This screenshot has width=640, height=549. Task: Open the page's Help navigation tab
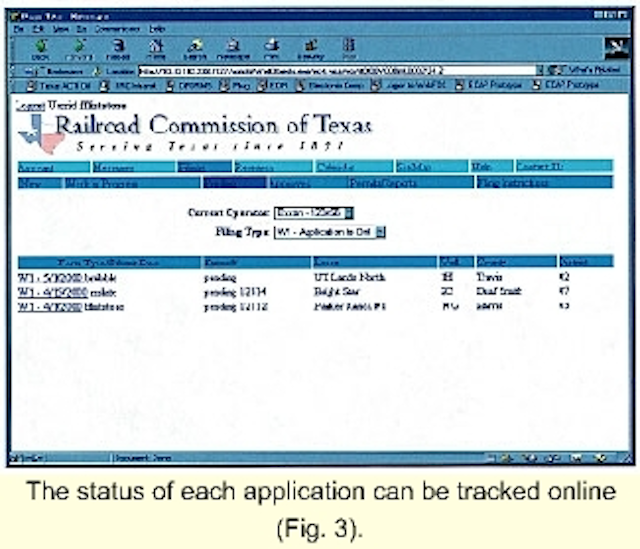(492, 167)
